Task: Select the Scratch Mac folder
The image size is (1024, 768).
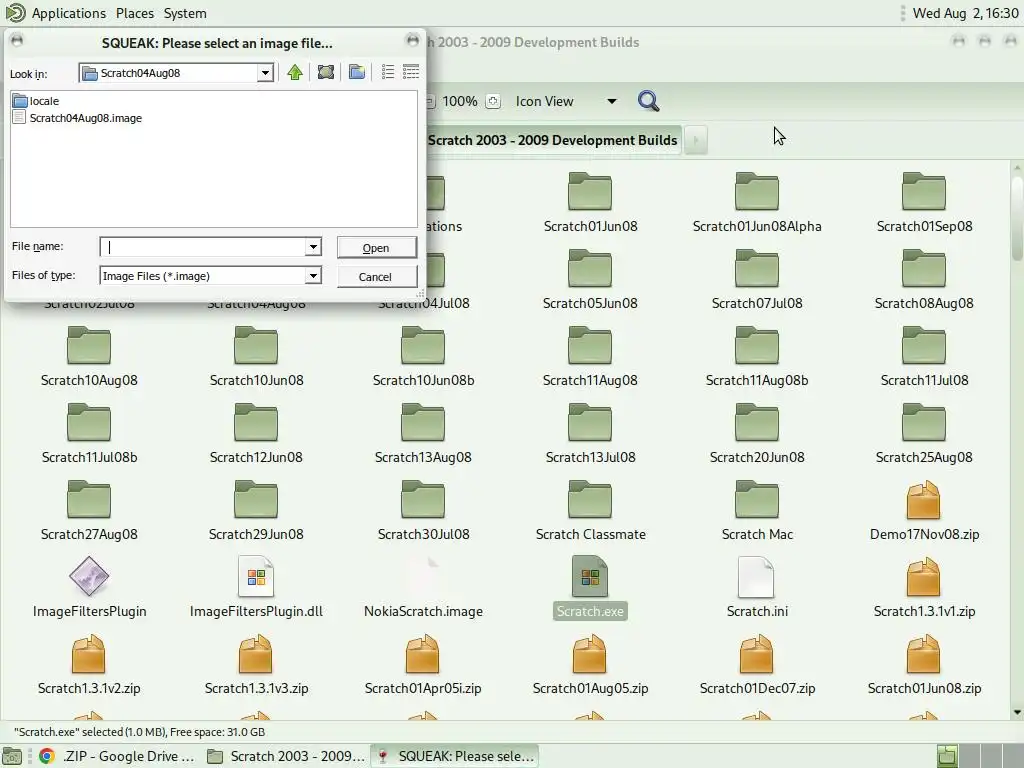Action: (757, 512)
